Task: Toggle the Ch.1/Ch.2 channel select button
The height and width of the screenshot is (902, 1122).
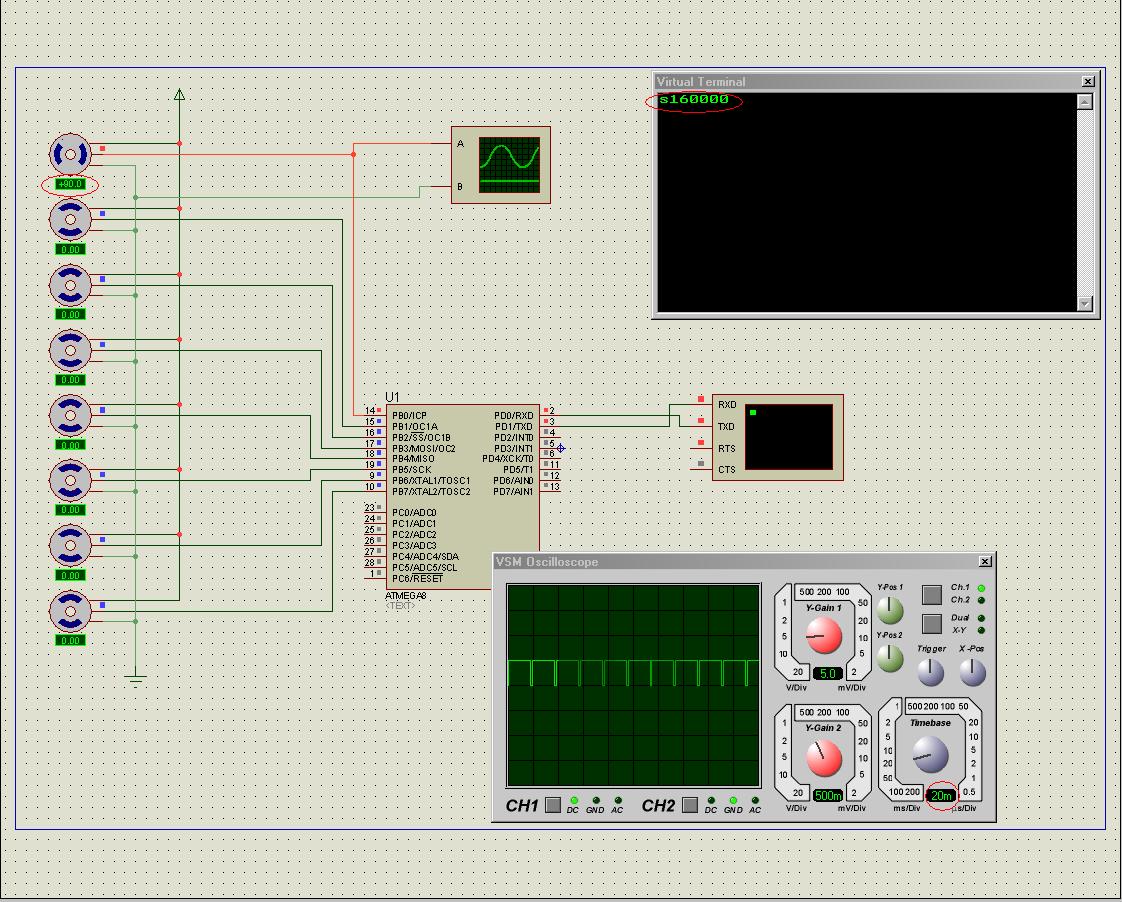Action: (x=932, y=594)
